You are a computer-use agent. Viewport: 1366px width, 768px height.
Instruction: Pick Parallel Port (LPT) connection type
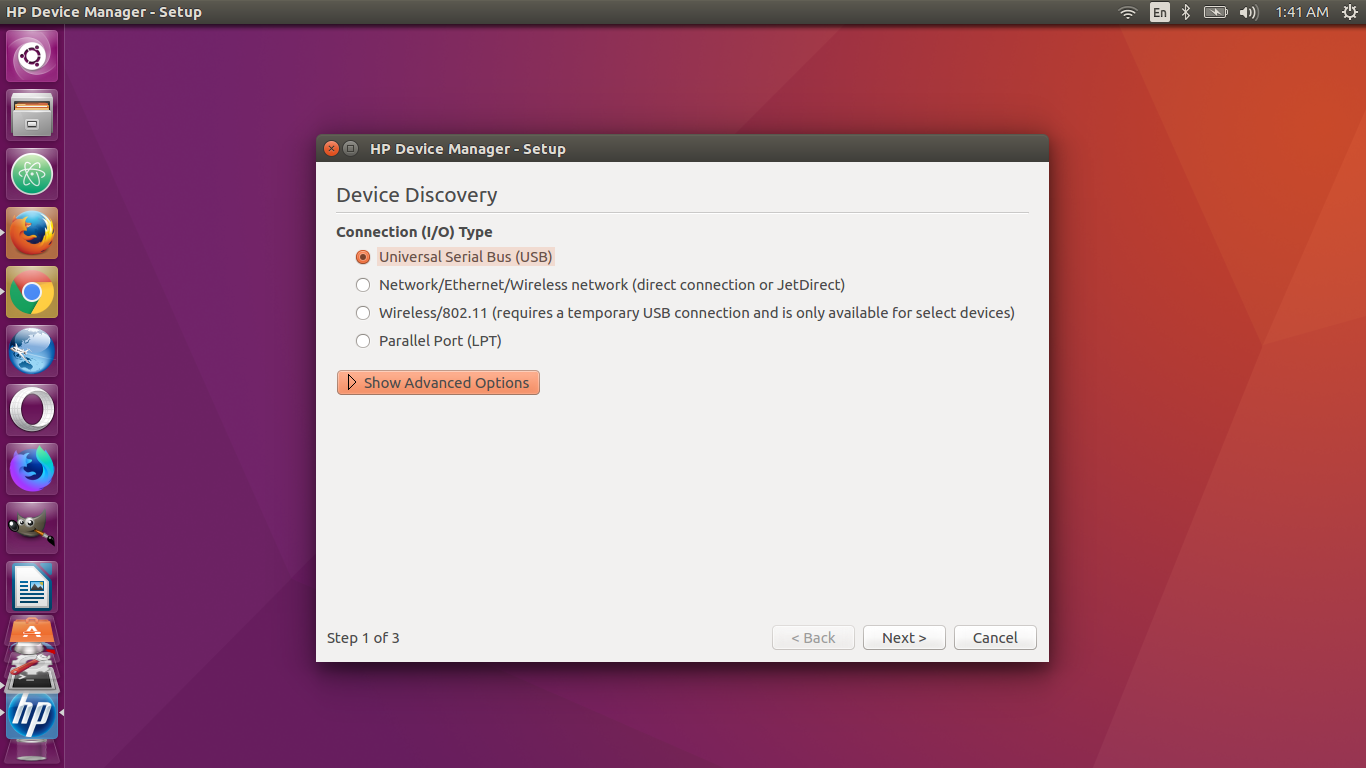(429, 341)
